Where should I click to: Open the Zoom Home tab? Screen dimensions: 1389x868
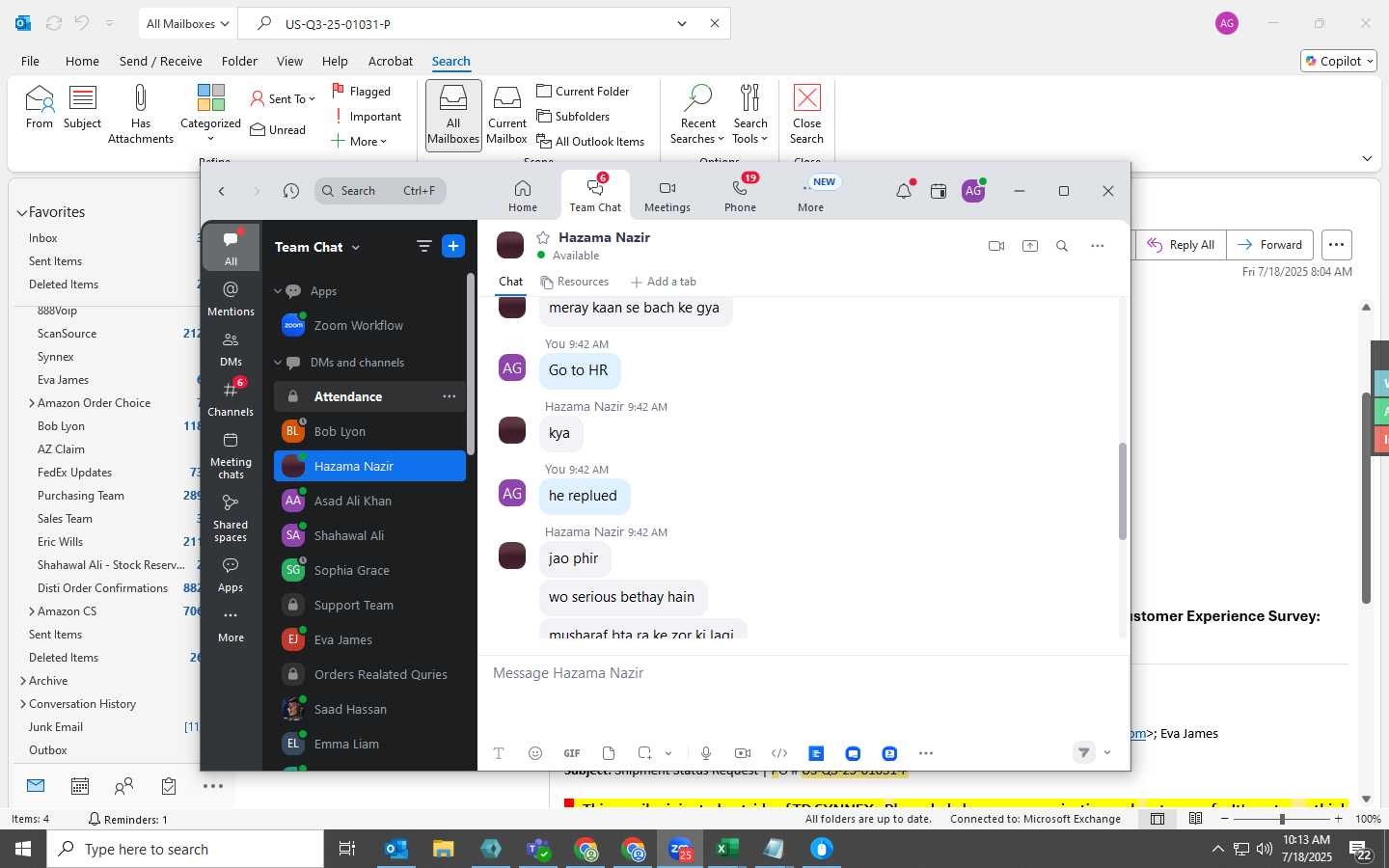(x=522, y=196)
